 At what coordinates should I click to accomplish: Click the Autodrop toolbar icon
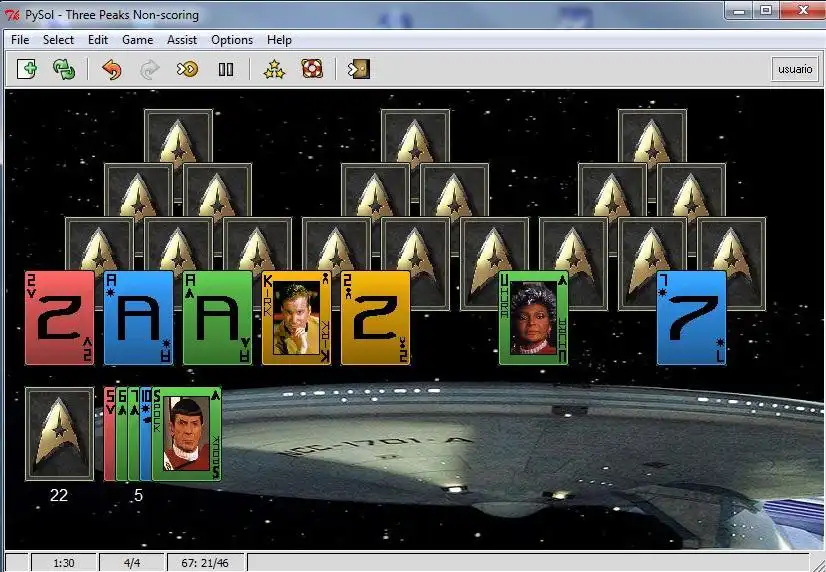pyautogui.click(x=188, y=69)
